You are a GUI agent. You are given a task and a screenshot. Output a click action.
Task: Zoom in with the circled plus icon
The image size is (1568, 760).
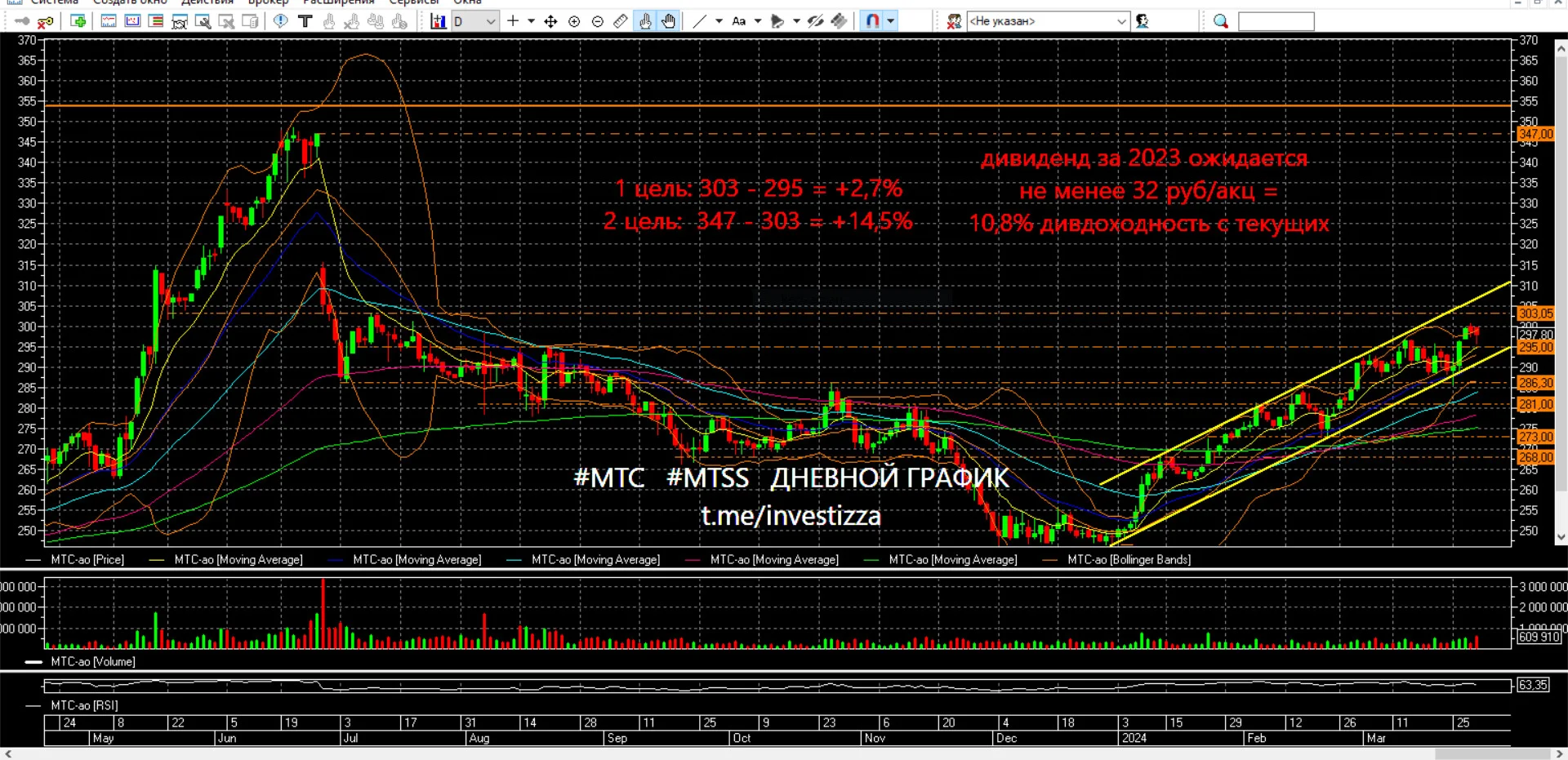[x=574, y=21]
